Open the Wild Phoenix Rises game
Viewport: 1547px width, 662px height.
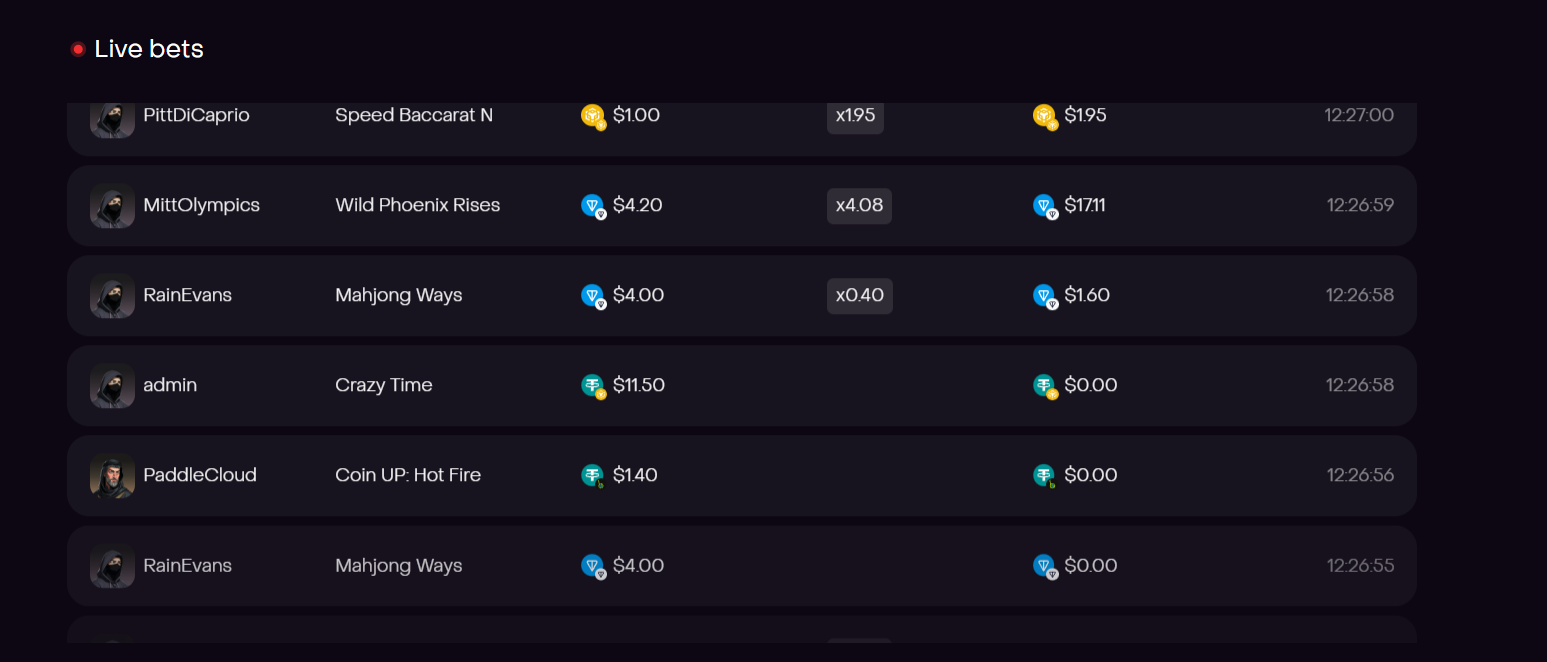pyautogui.click(x=417, y=205)
